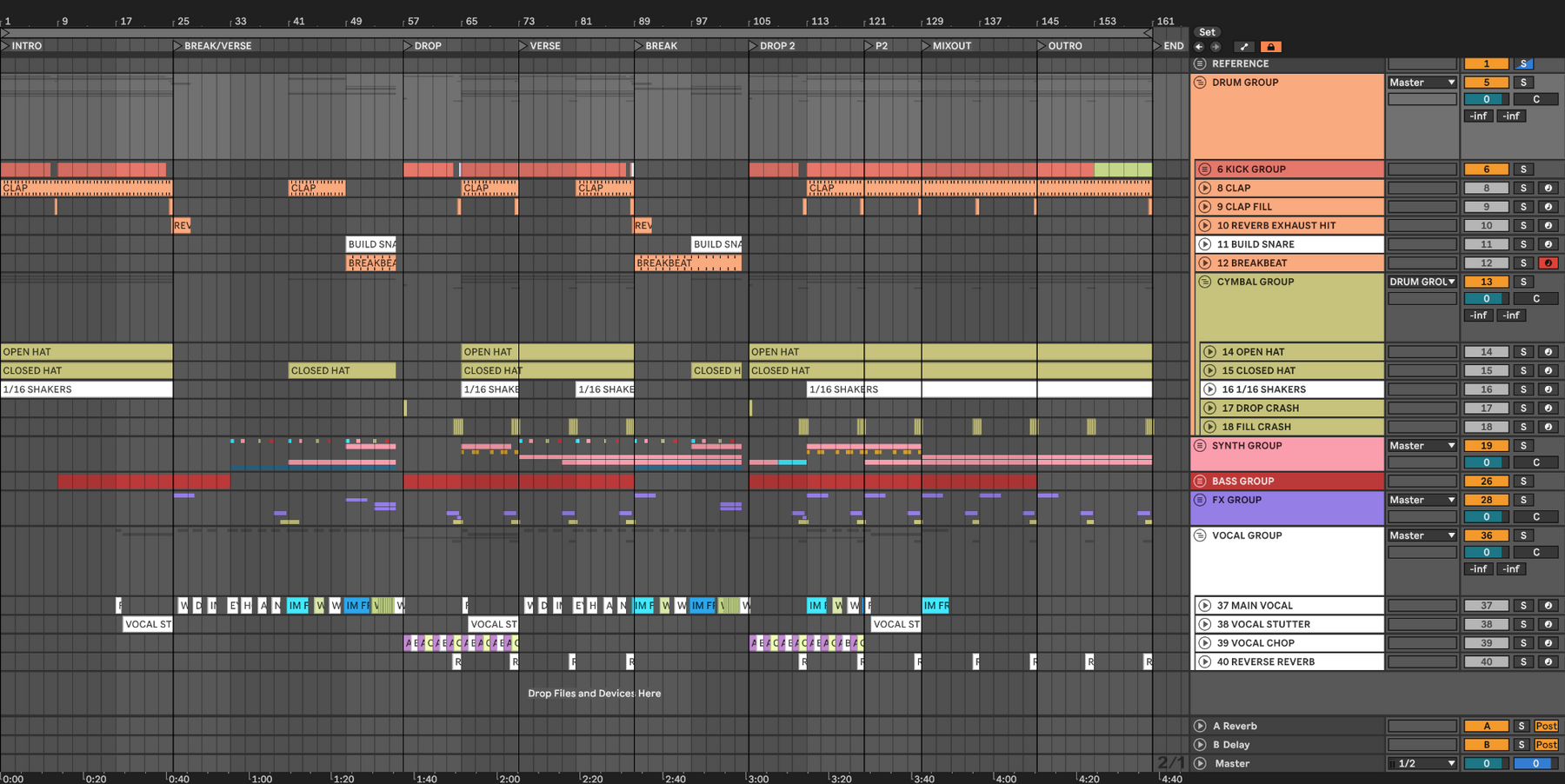The width and height of the screenshot is (1565, 784).
Task: Unfold the 8 CLAP track
Action: click(1205, 188)
